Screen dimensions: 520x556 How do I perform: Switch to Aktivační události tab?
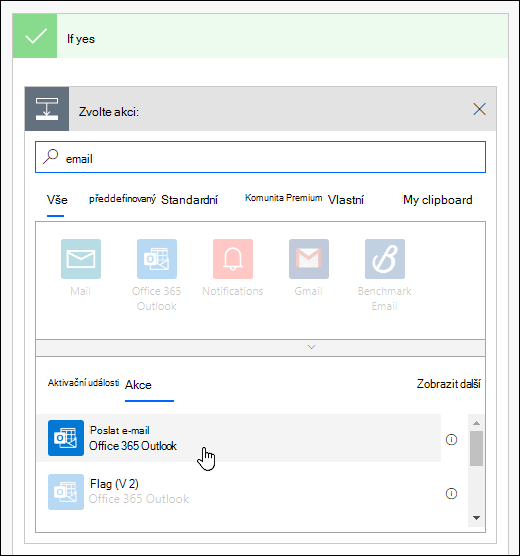click(x=83, y=383)
